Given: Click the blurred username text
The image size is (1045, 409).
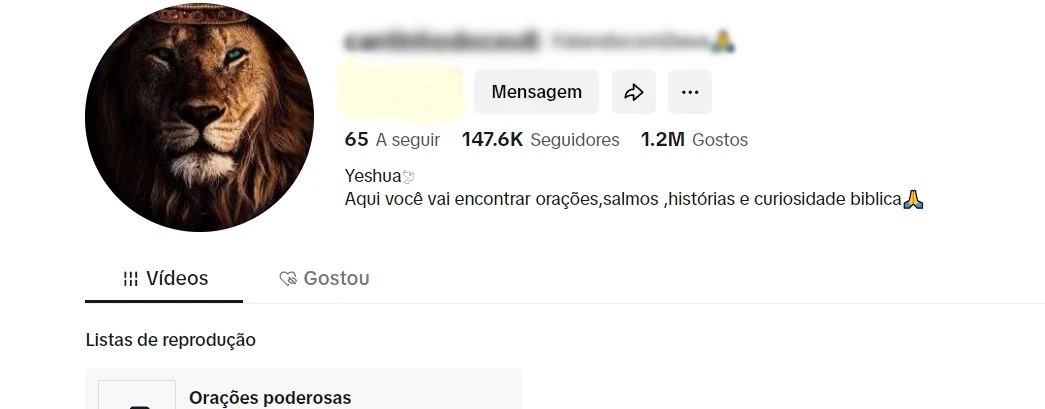Looking at the screenshot, I should pos(442,41).
